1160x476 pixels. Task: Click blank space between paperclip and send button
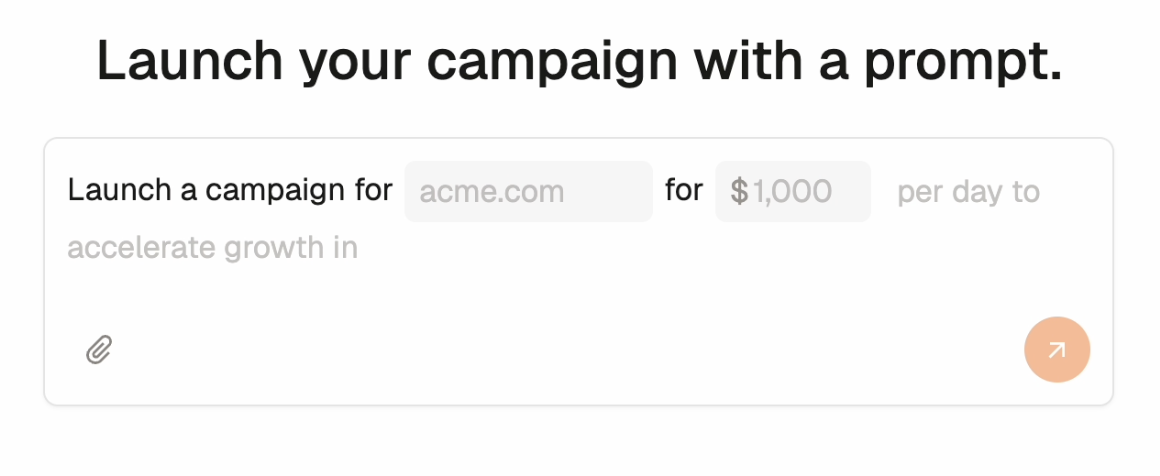560,350
